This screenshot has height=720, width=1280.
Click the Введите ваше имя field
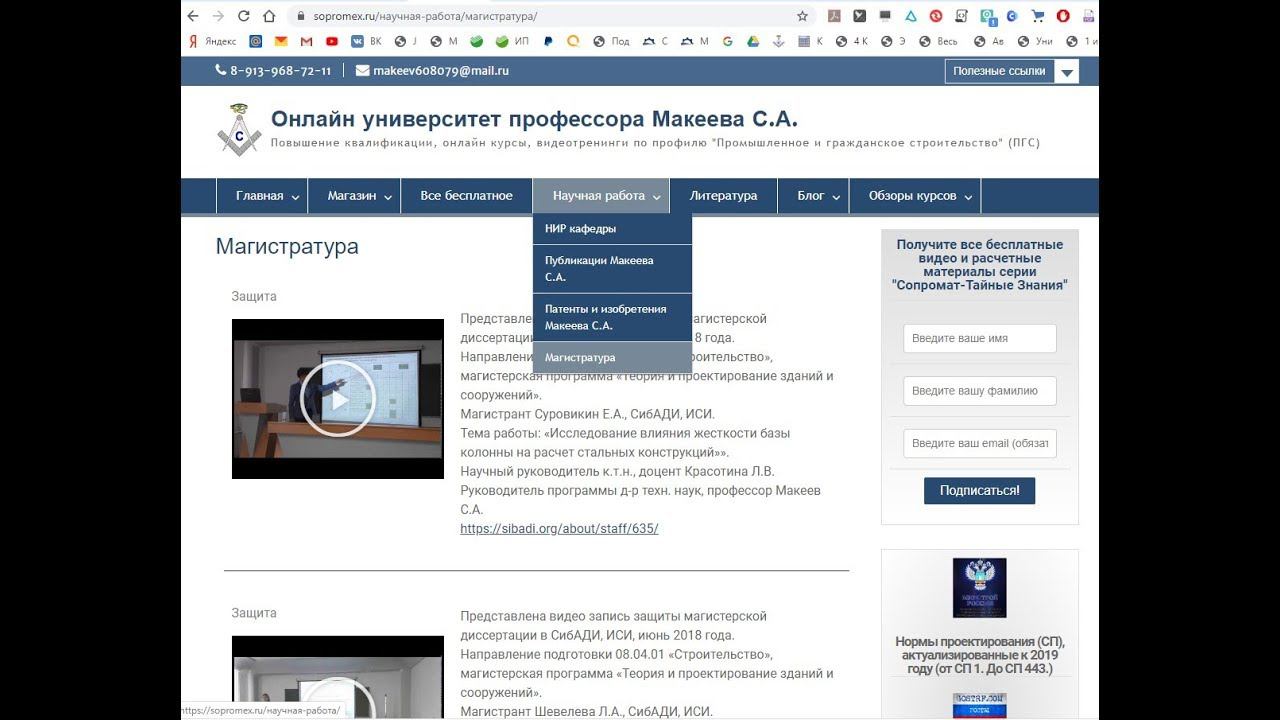[x=980, y=338]
